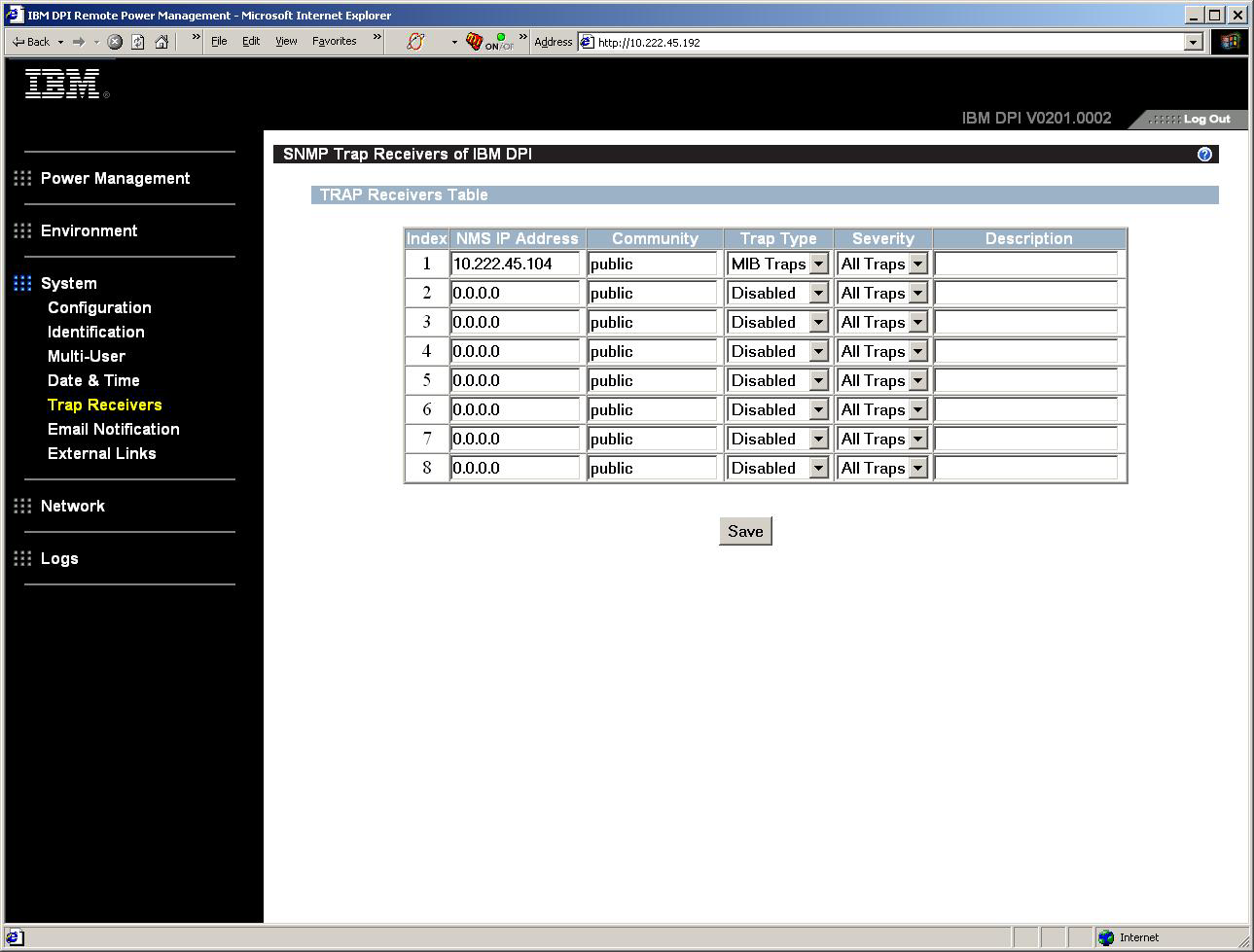
Task: Click the help question mark icon
Action: [x=1204, y=155]
